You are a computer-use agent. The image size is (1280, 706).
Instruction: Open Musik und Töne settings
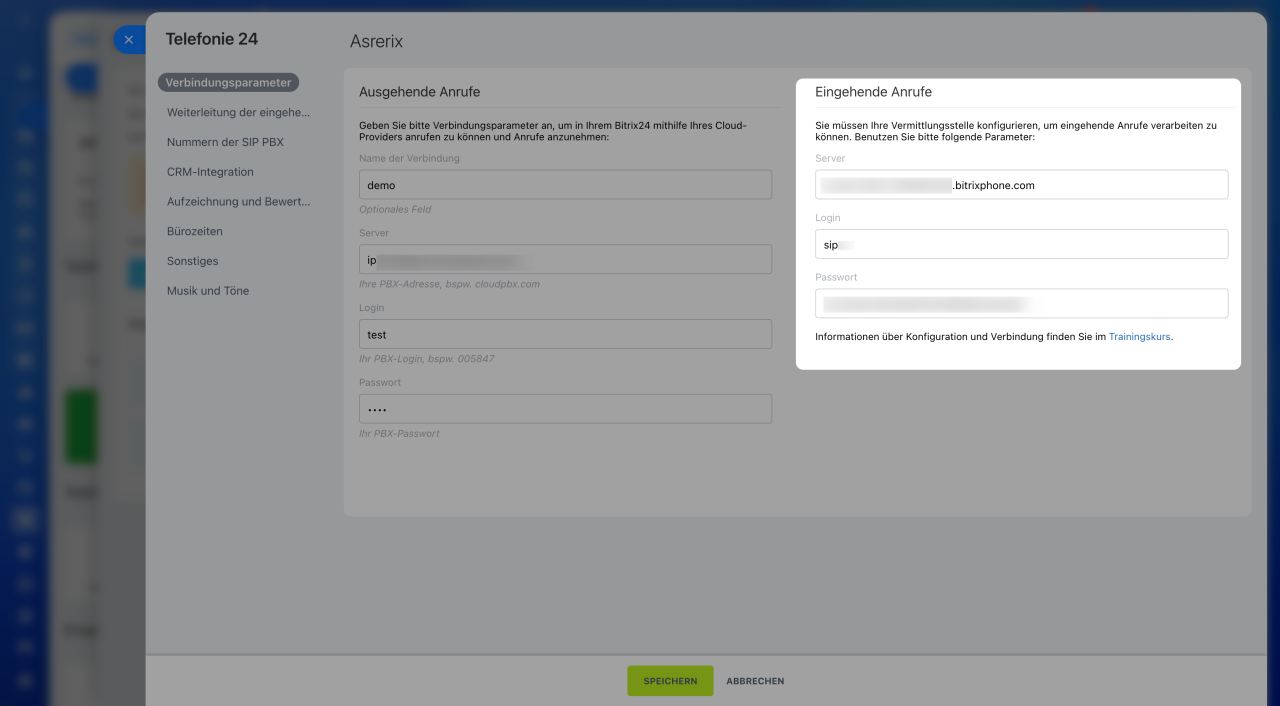click(208, 291)
